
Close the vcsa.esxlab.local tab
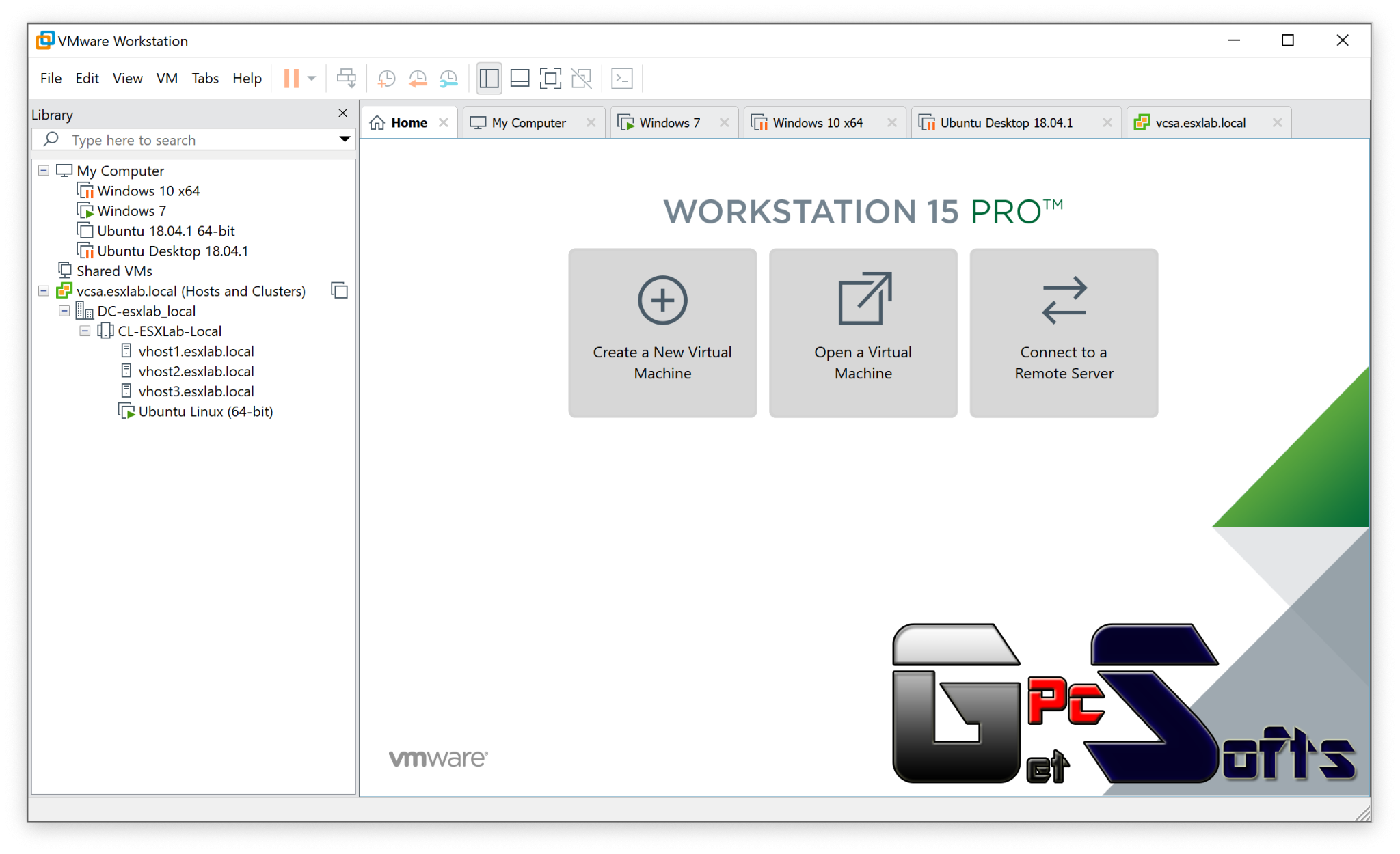point(1277,122)
